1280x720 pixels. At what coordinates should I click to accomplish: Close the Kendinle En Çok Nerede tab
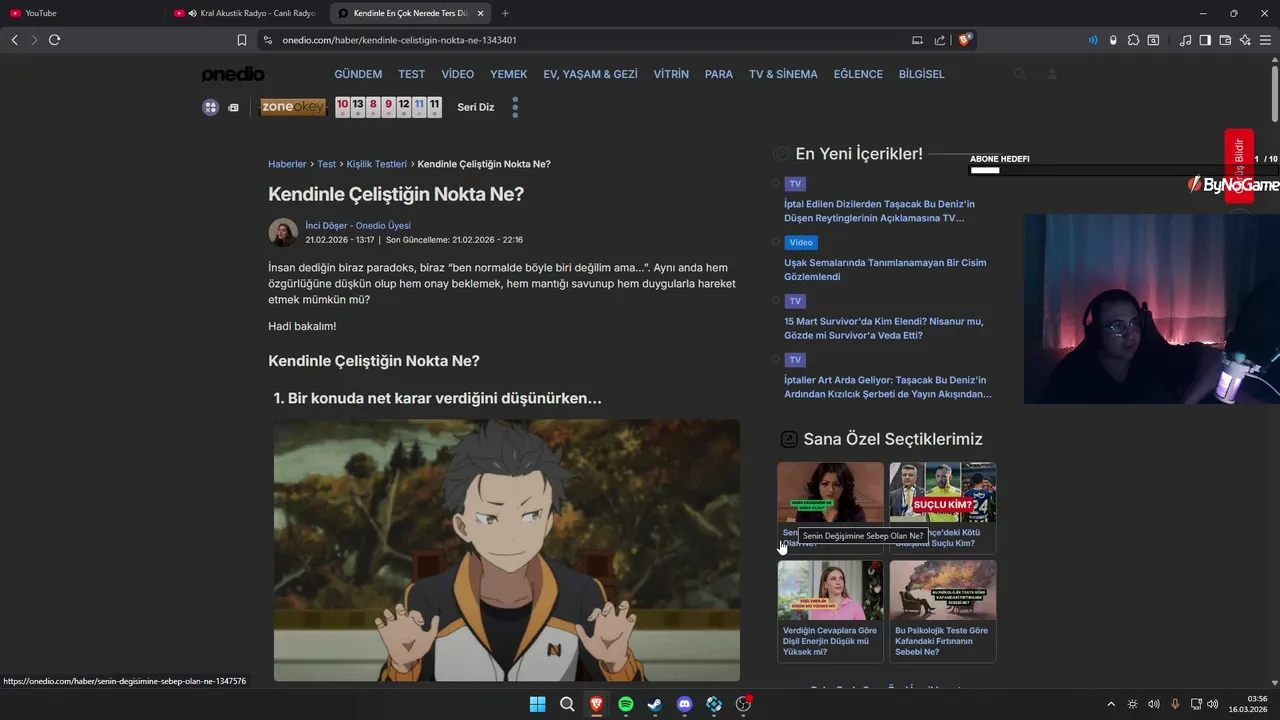(x=481, y=13)
